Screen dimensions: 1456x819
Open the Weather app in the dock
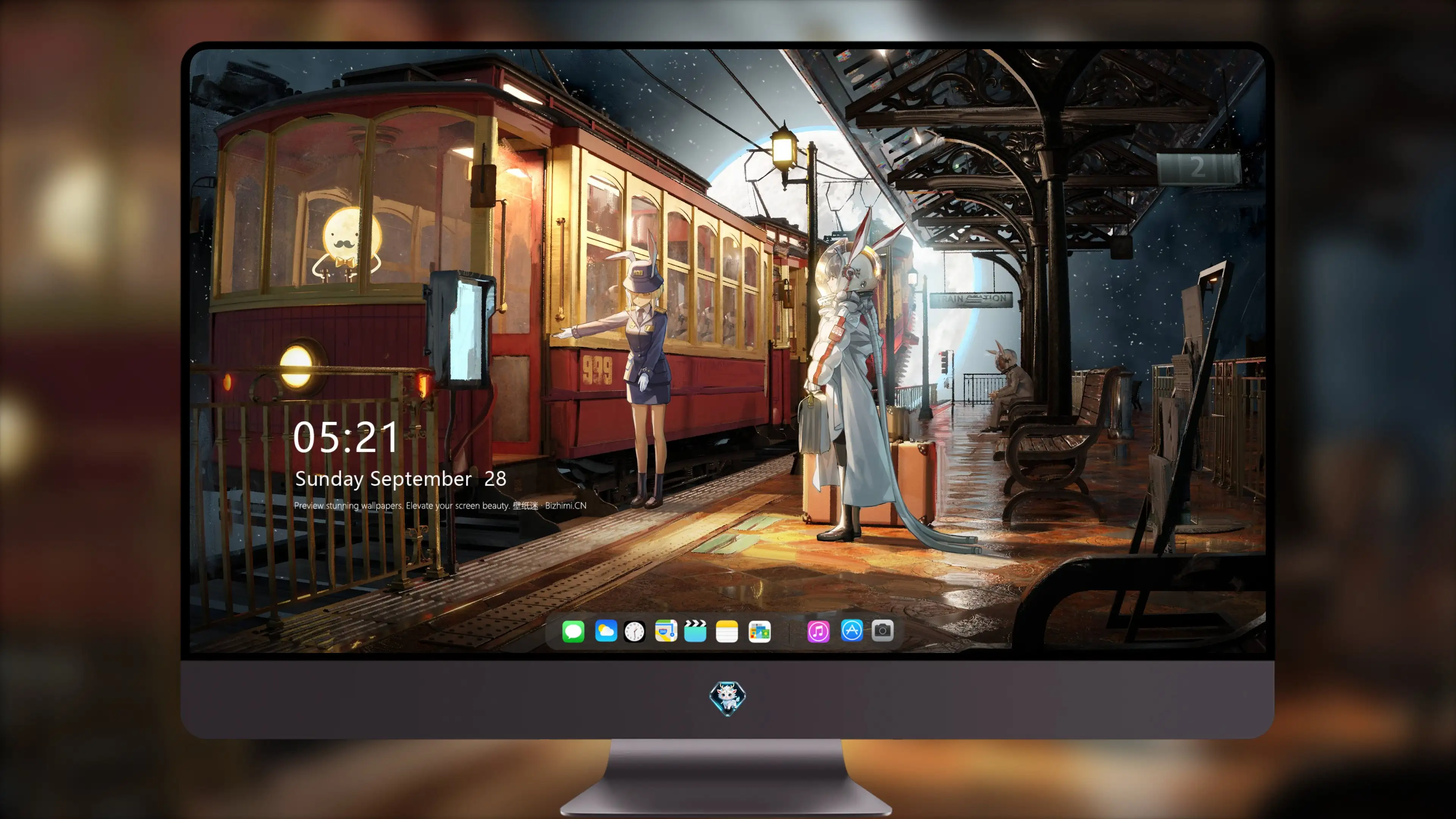point(606,631)
